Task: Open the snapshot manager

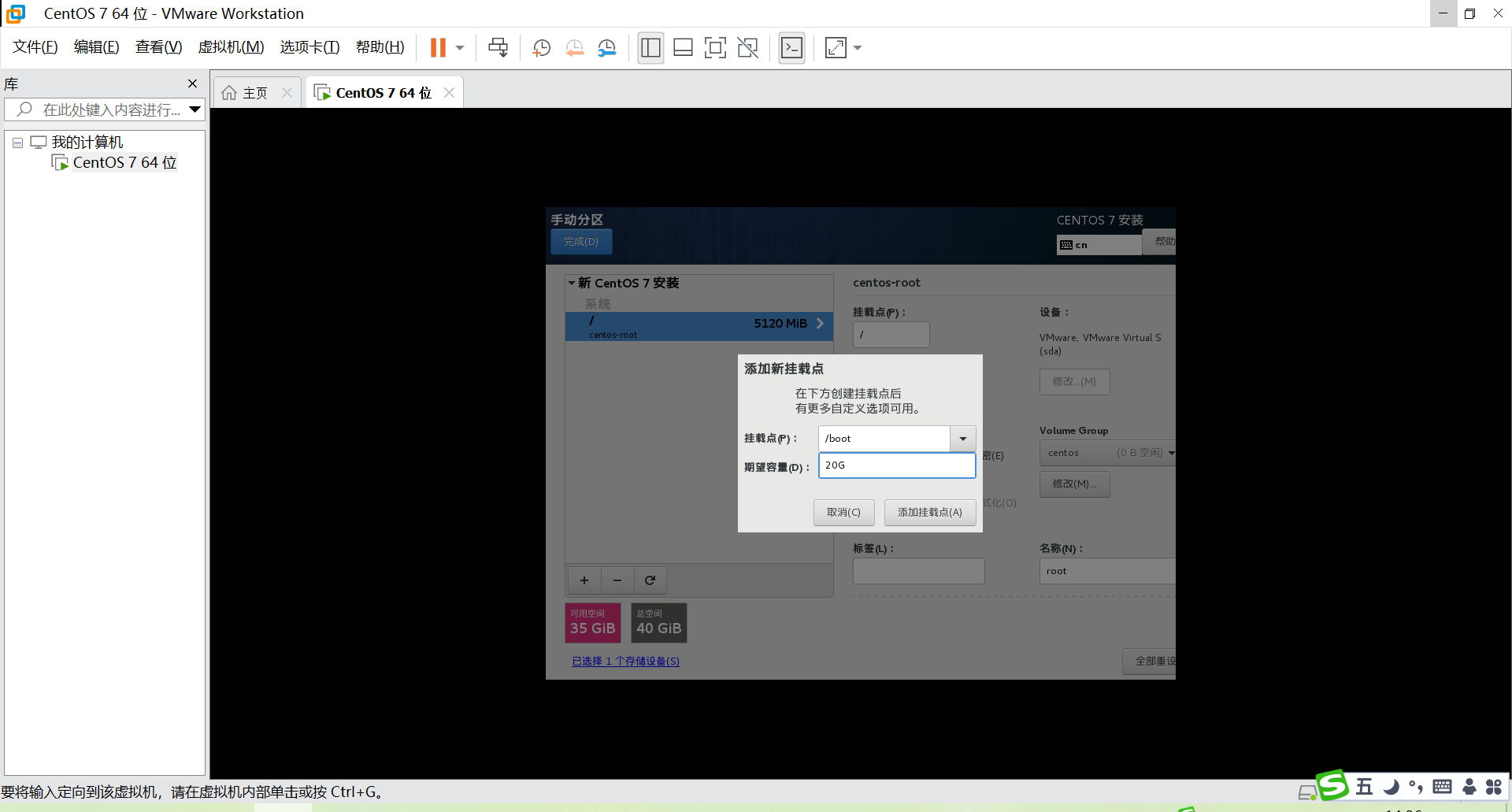Action: point(606,48)
